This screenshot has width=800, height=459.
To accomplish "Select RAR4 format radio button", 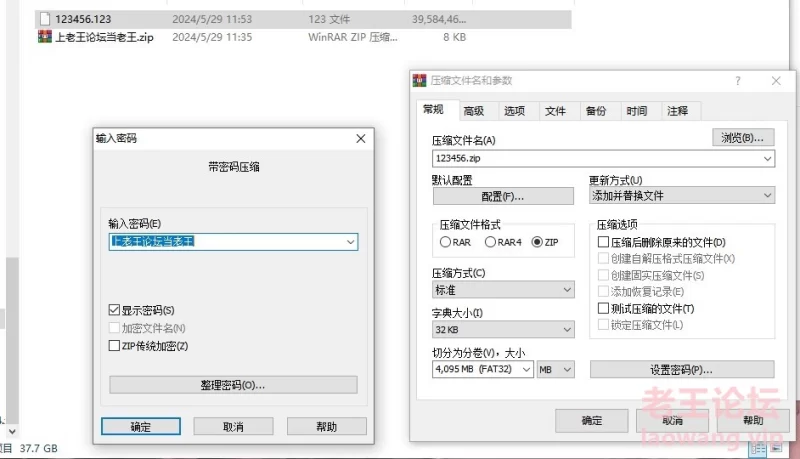I will pos(490,242).
